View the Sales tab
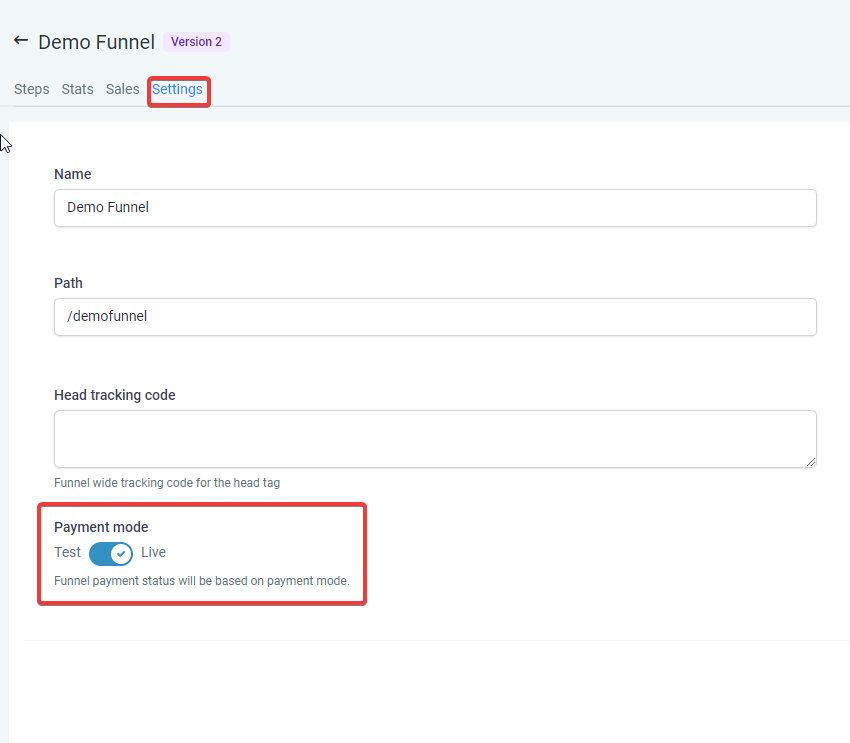Image resolution: width=850 pixels, height=743 pixels. (122, 89)
